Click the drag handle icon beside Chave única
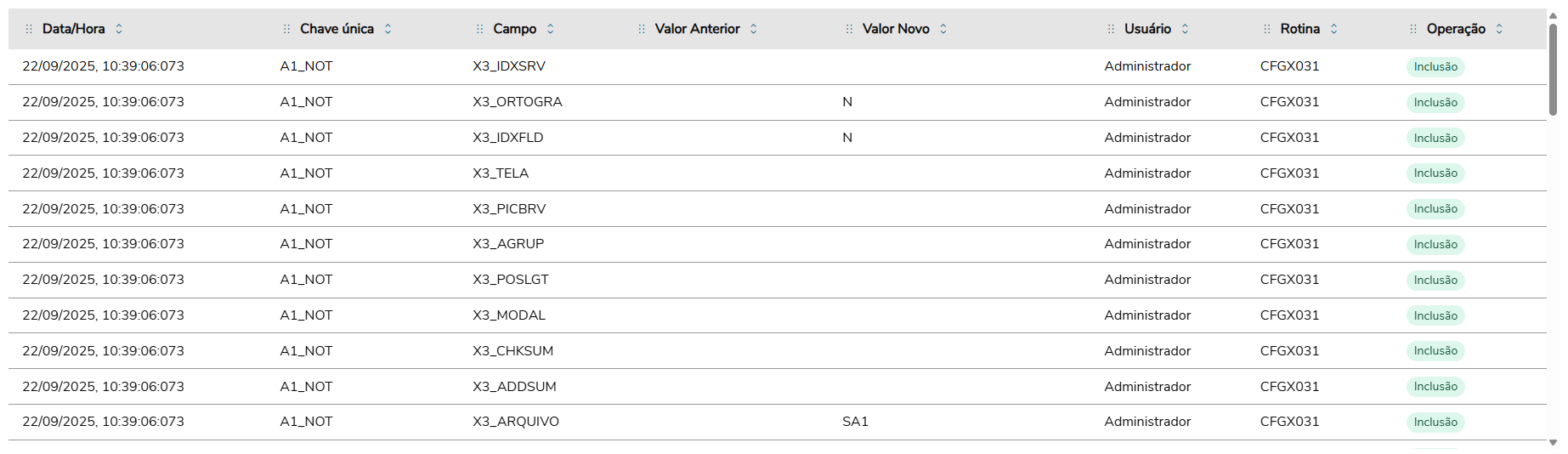This screenshot has width=1568, height=454. 286,29
